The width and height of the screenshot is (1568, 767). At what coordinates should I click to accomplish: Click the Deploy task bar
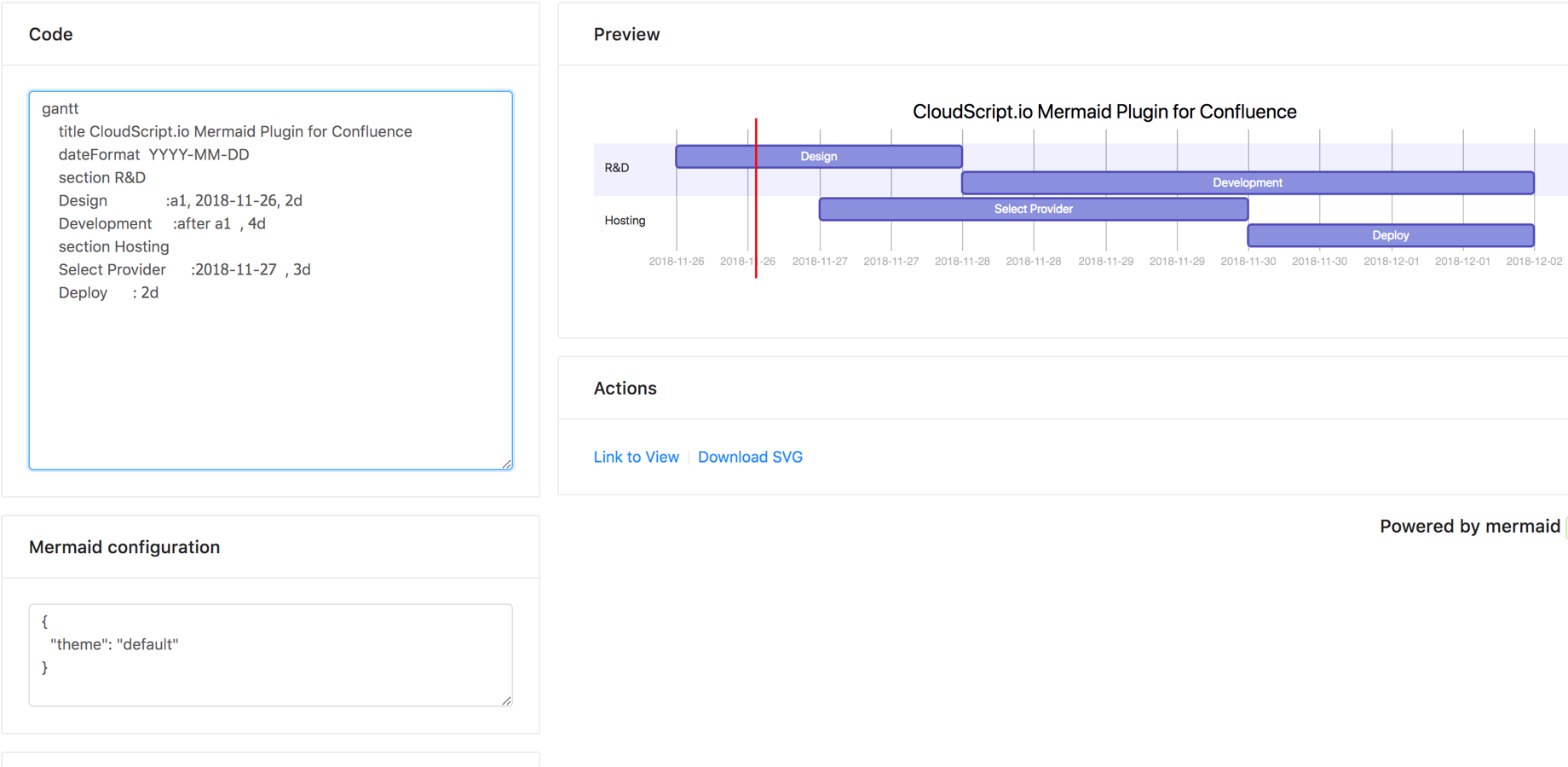(1391, 235)
